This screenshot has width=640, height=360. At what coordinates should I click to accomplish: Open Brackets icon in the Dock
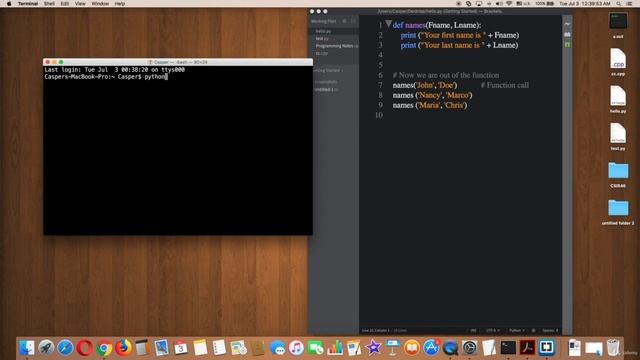(x=547, y=348)
